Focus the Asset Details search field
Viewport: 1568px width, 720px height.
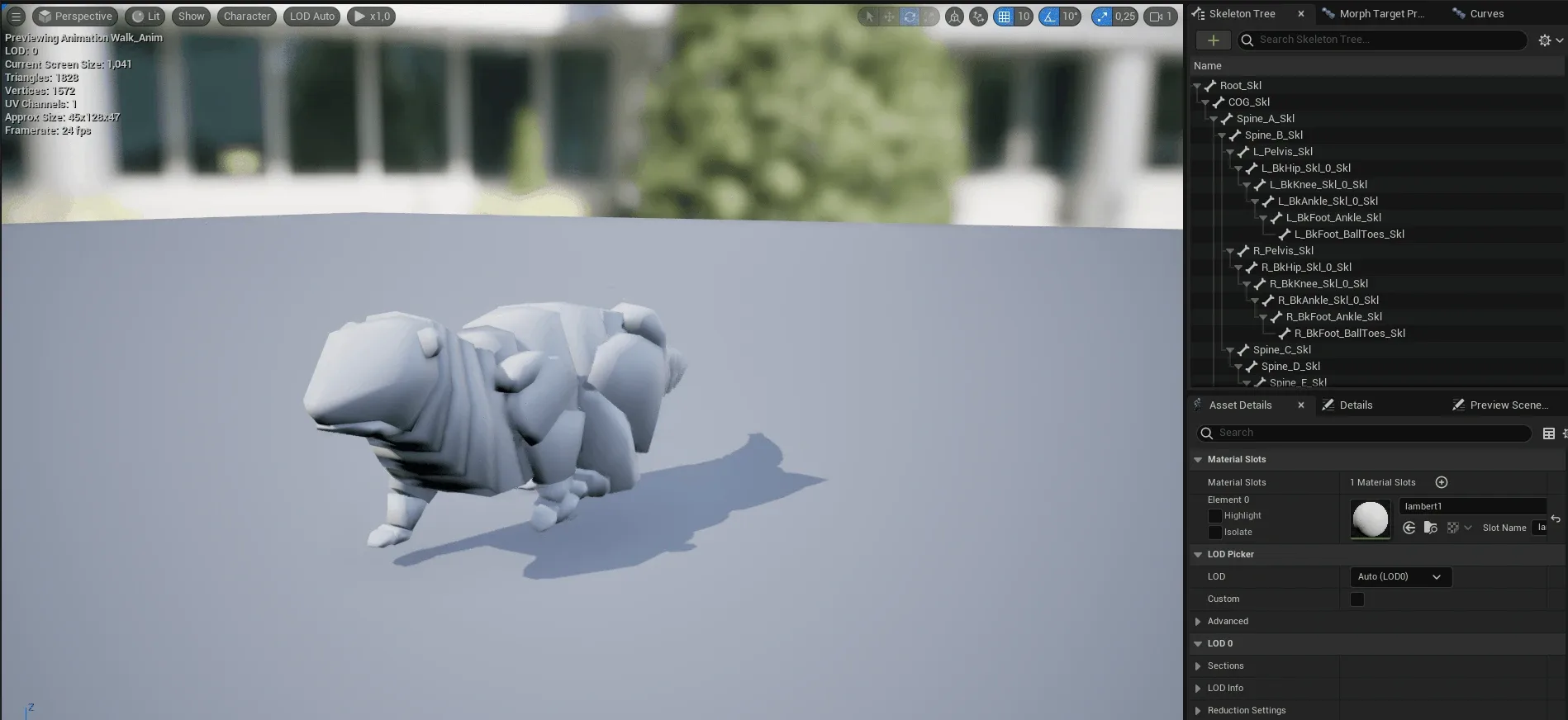click(x=1364, y=433)
